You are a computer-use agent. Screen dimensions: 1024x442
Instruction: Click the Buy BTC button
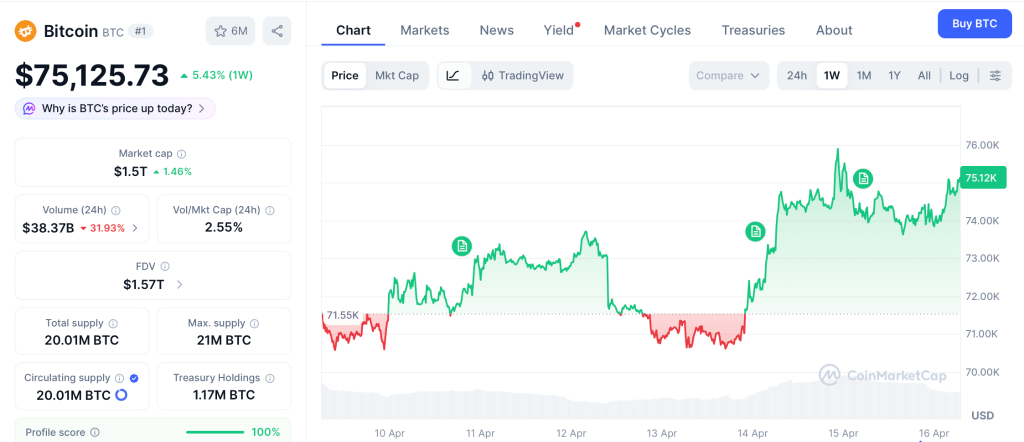pyautogui.click(x=974, y=23)
